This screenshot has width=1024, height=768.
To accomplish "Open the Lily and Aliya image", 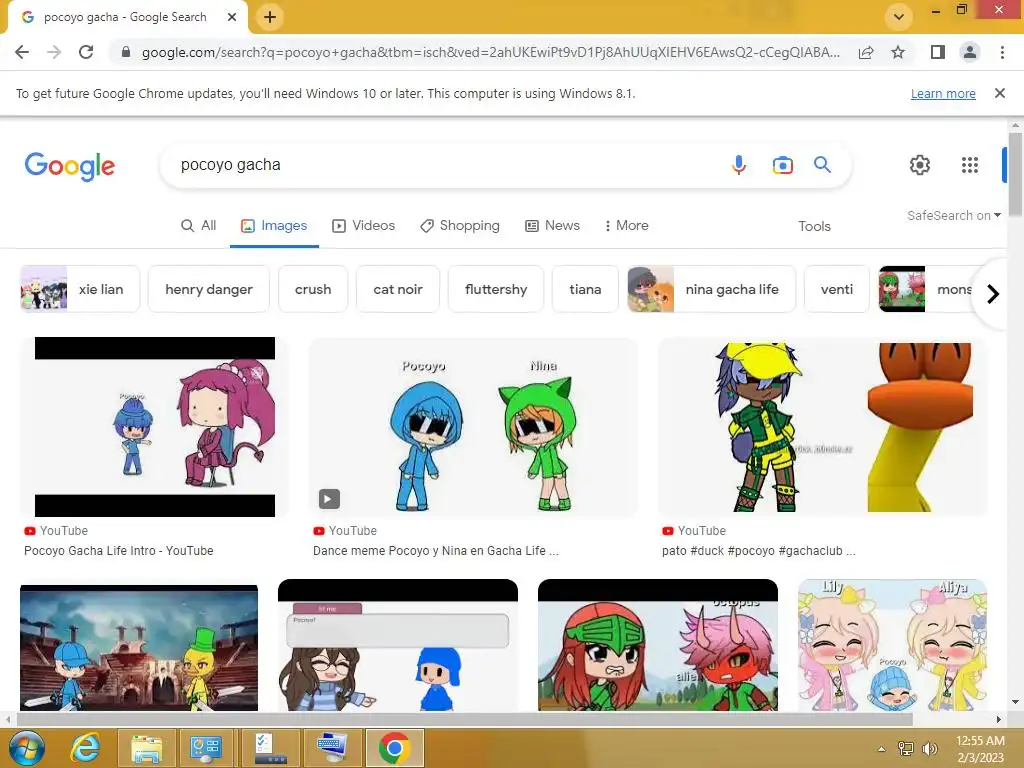I will pos(892,645).
